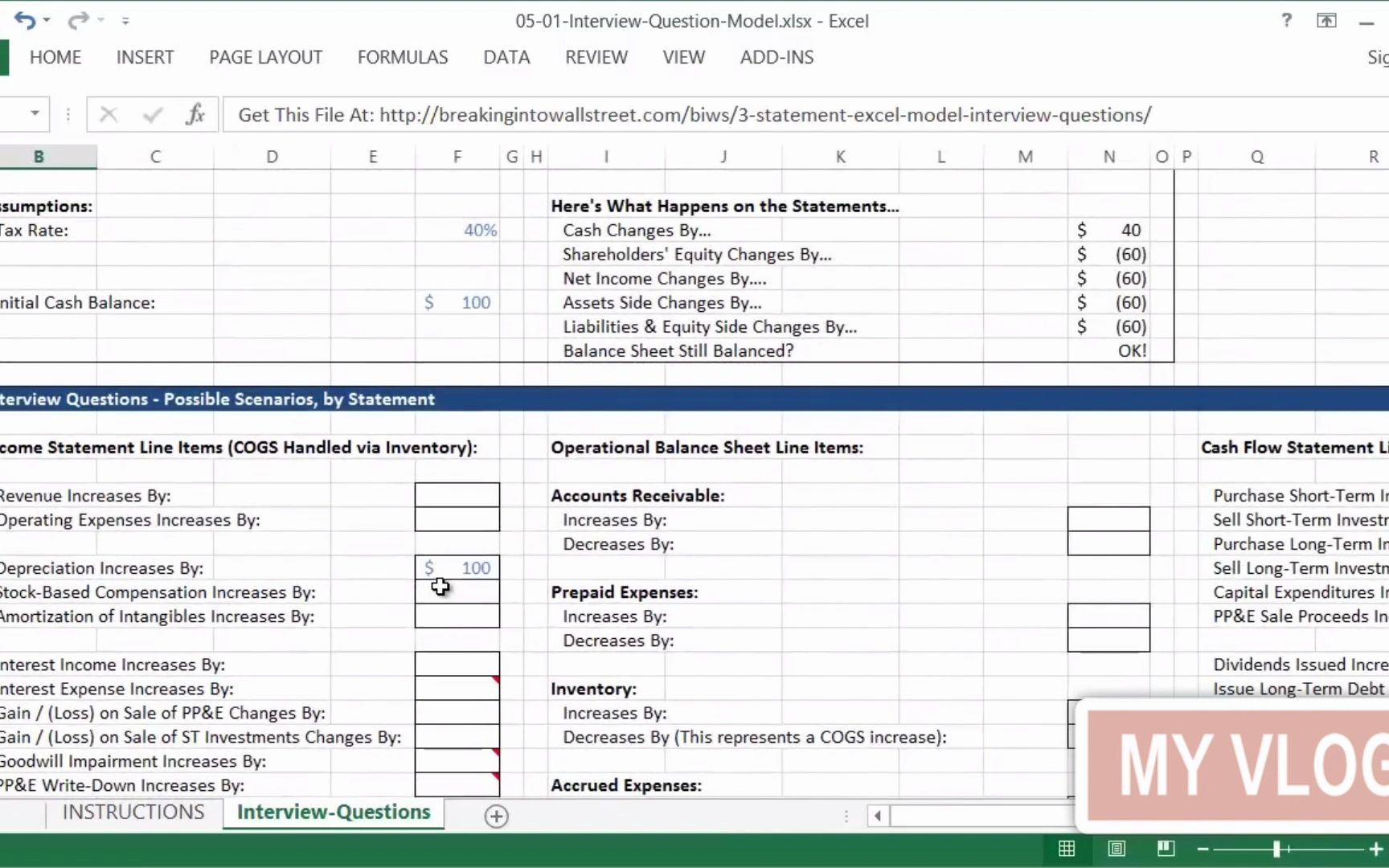Add a new sheet with plus icon
The width and height of the screenshot is (1389, 868).
(x=496, y=816)
